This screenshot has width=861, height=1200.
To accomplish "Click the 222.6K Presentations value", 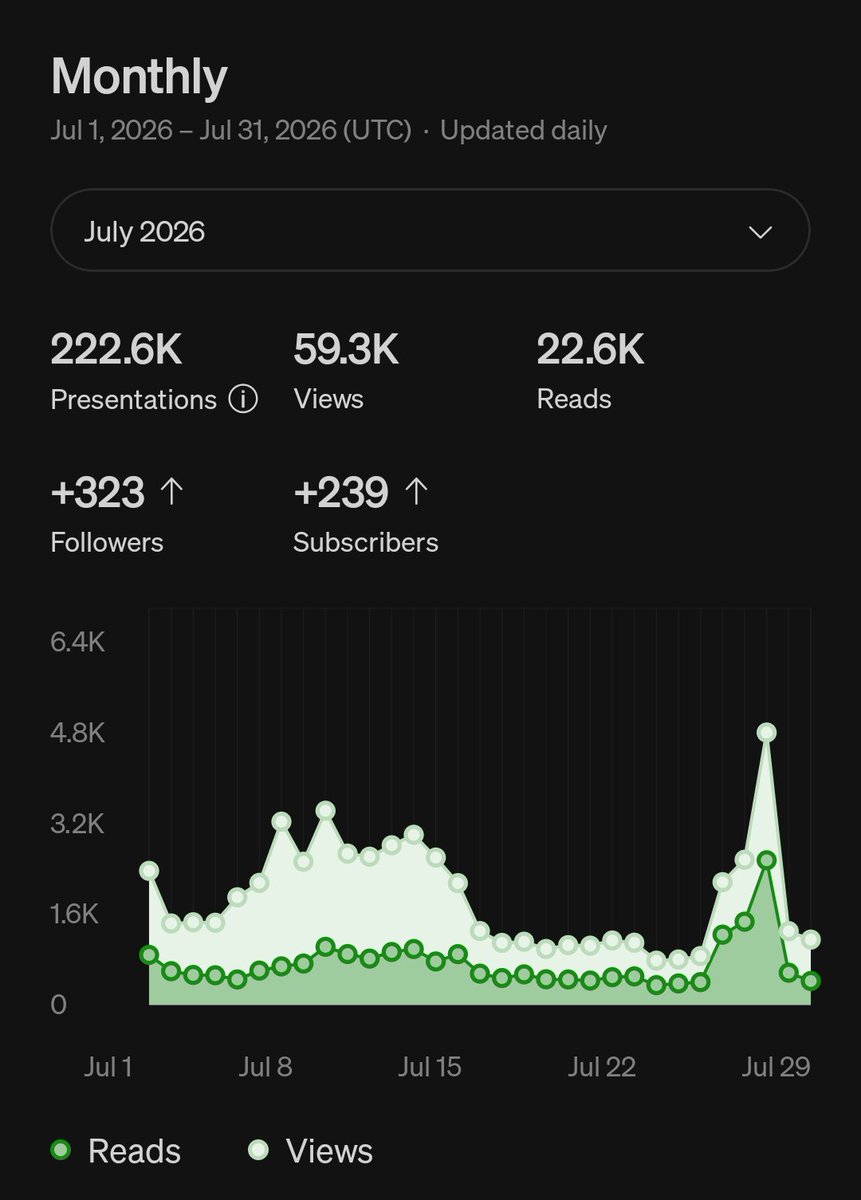I will (116, 350).
